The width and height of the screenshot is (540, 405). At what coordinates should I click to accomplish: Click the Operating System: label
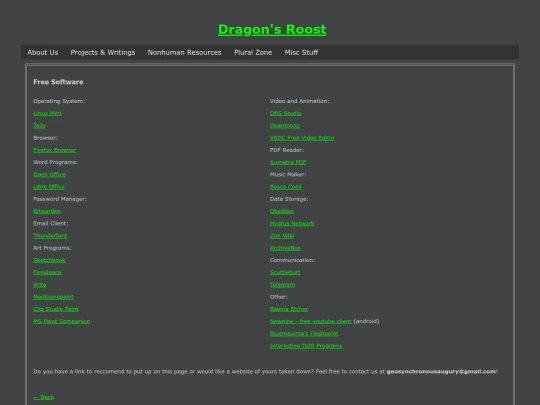coord(59,101)
